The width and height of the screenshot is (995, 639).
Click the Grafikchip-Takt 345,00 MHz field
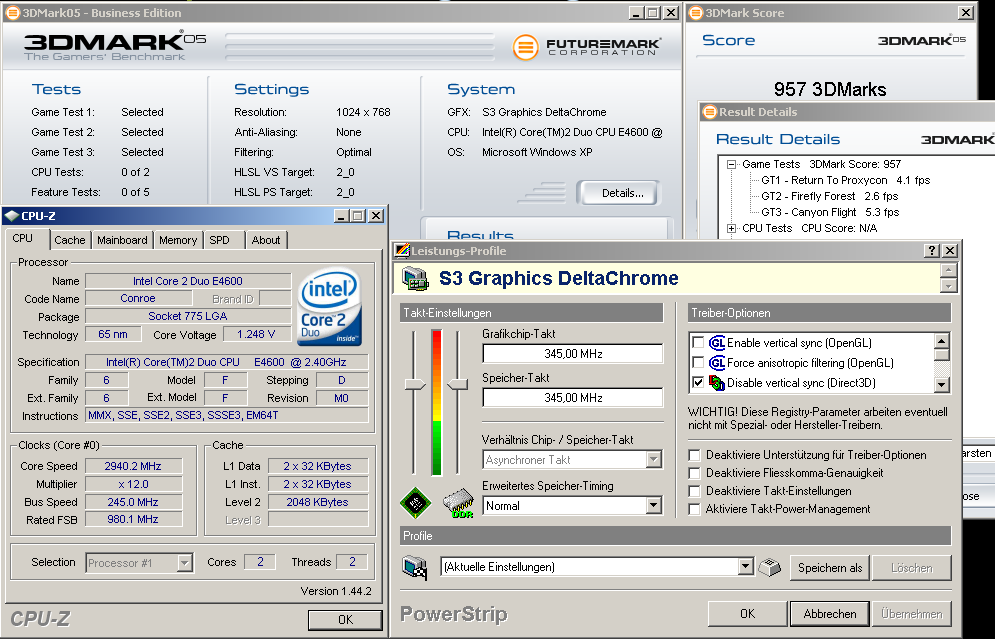click(573, 354)
